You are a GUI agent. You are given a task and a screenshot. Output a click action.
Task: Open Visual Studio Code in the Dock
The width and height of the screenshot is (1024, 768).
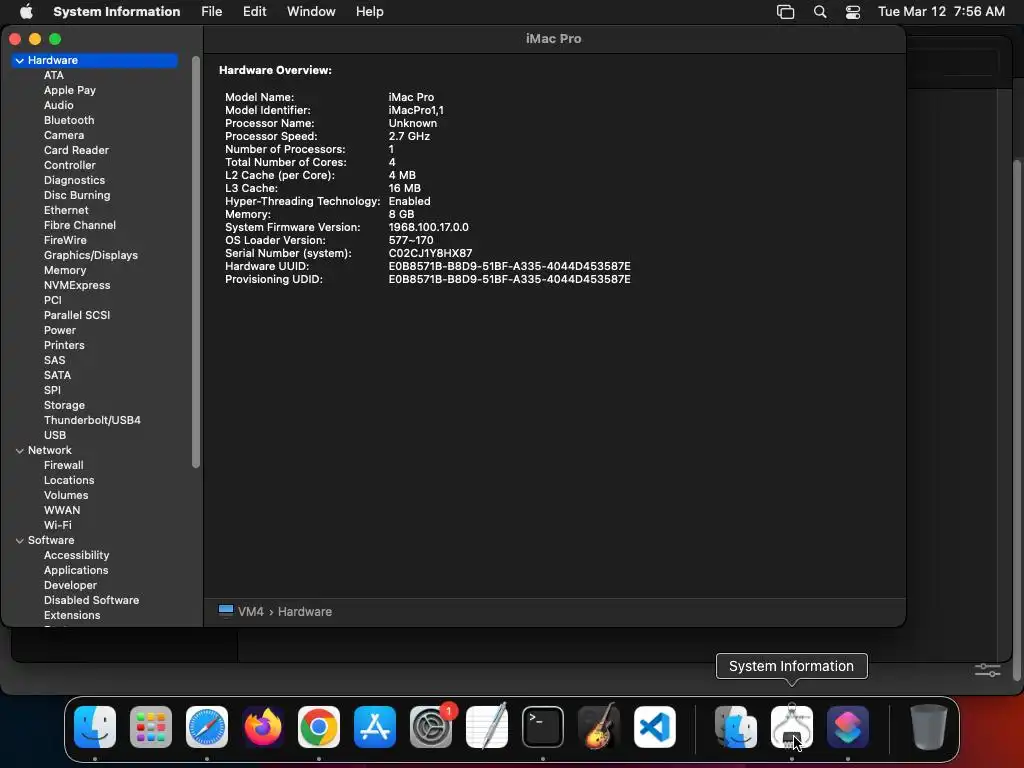point(654,727)
